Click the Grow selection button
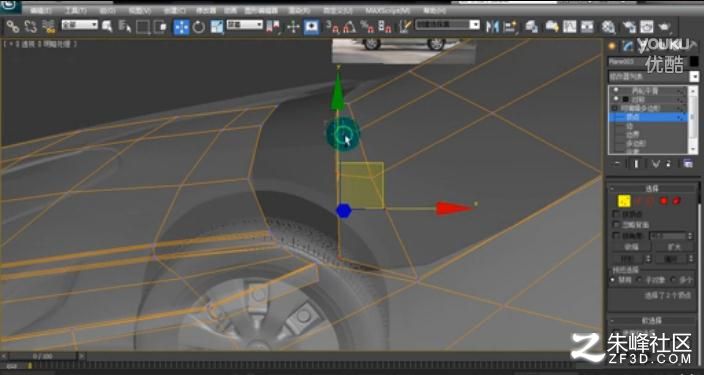704x375 pixels. tap(674, 247)
